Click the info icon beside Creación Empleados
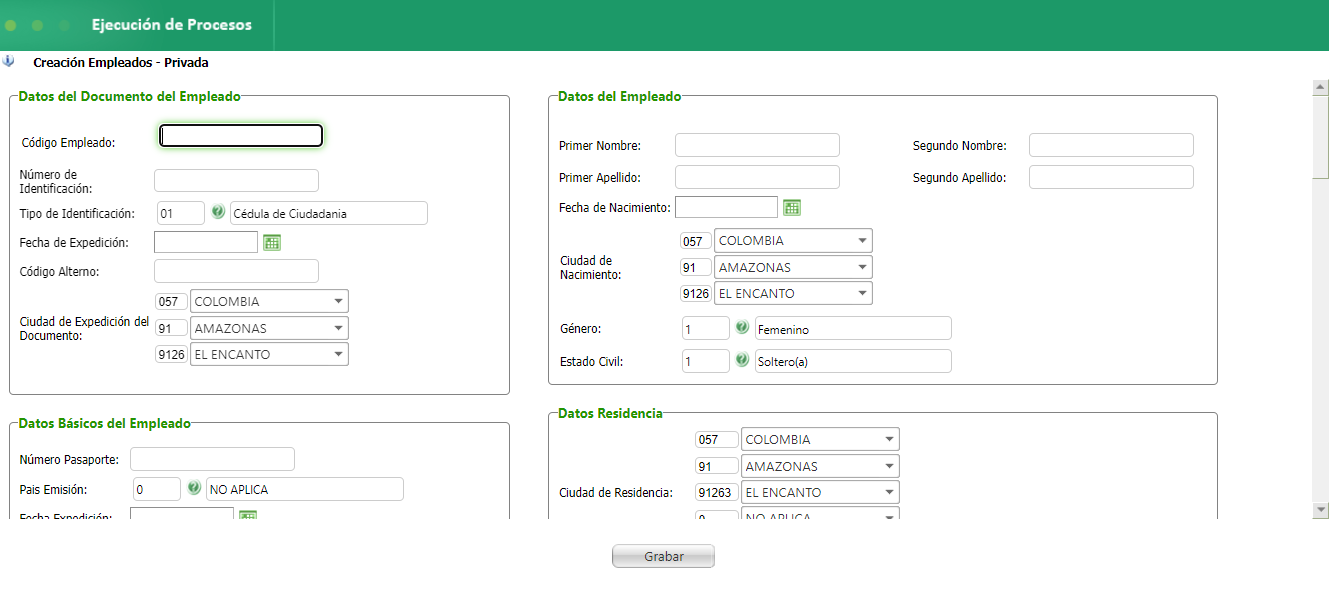Image resolution: width=1329 pixels, height=608 pixels. coord(9,62)
